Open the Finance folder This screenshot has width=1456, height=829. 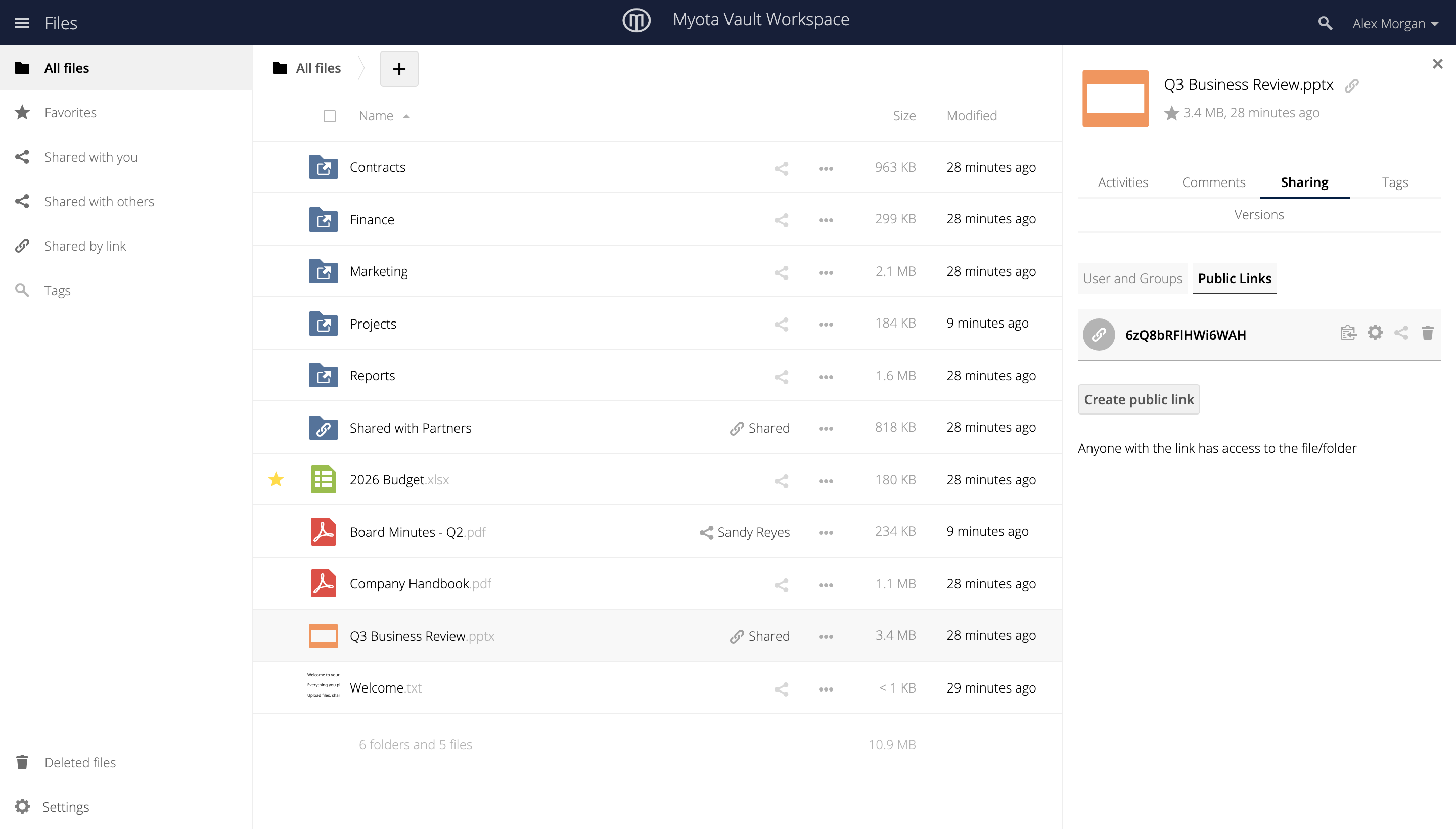pos(372,220)
